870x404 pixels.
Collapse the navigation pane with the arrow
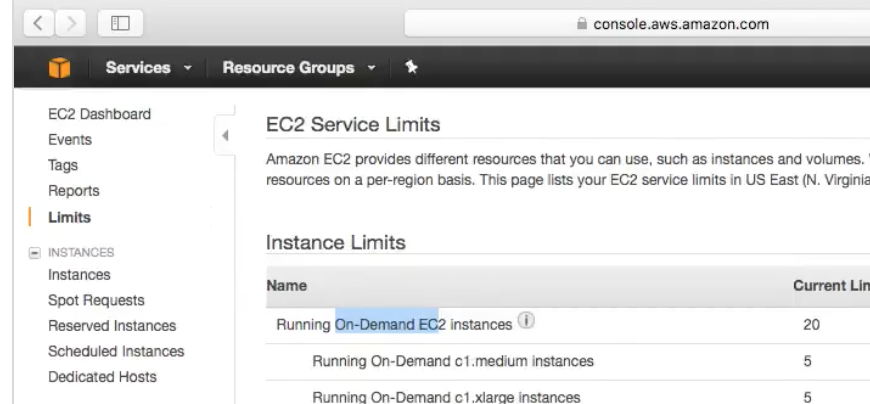pyautogui.click(x=225, y=135)
